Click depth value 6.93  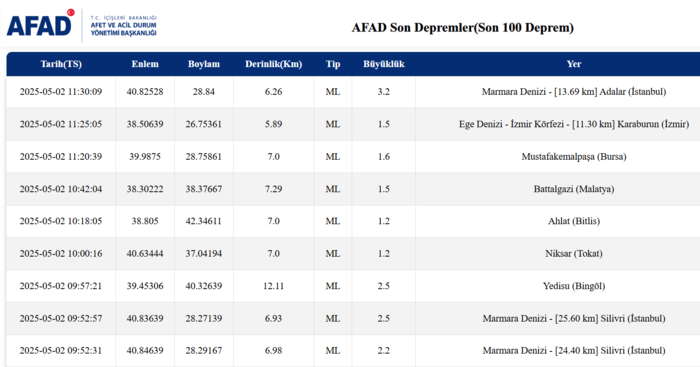[x=273, y=318]
